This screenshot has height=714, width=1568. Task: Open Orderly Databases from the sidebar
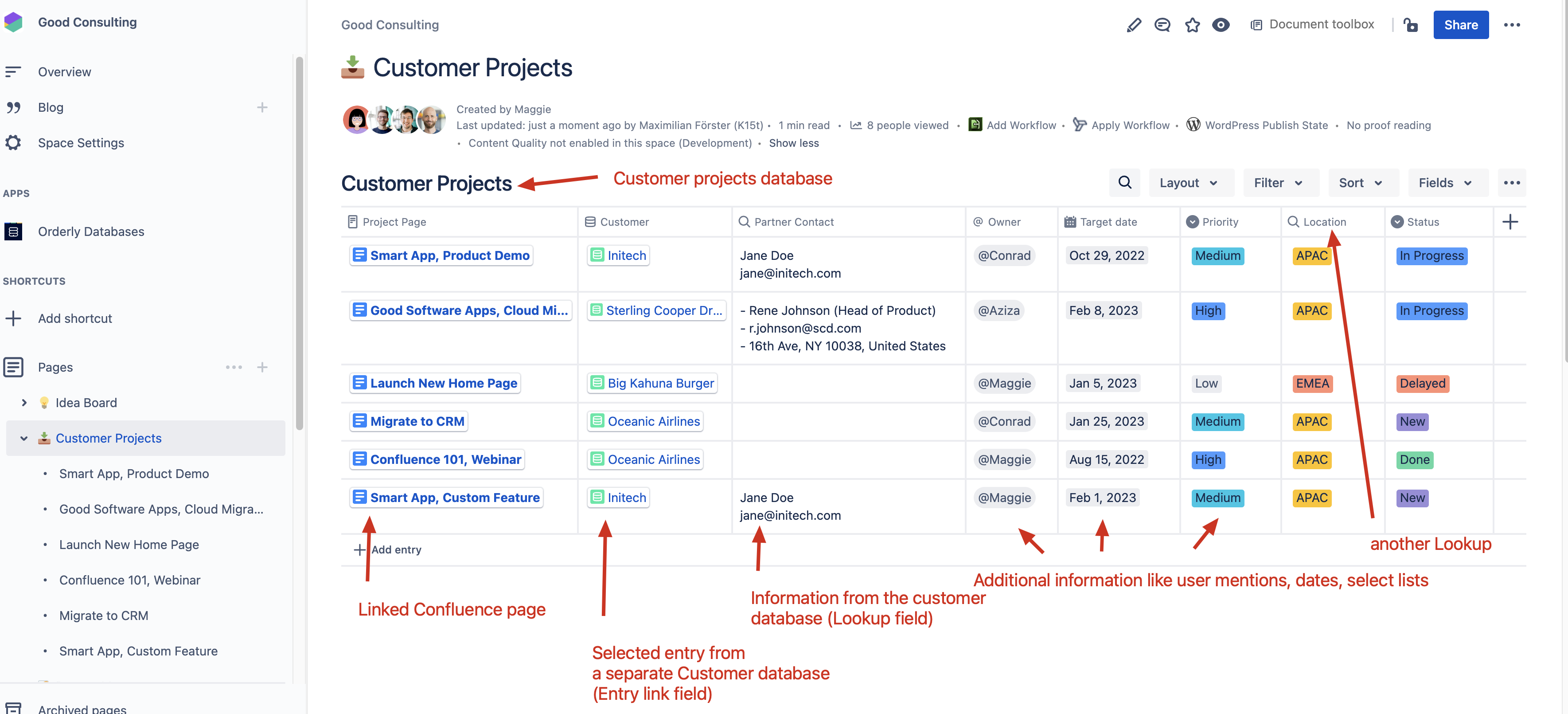(91, 231)
